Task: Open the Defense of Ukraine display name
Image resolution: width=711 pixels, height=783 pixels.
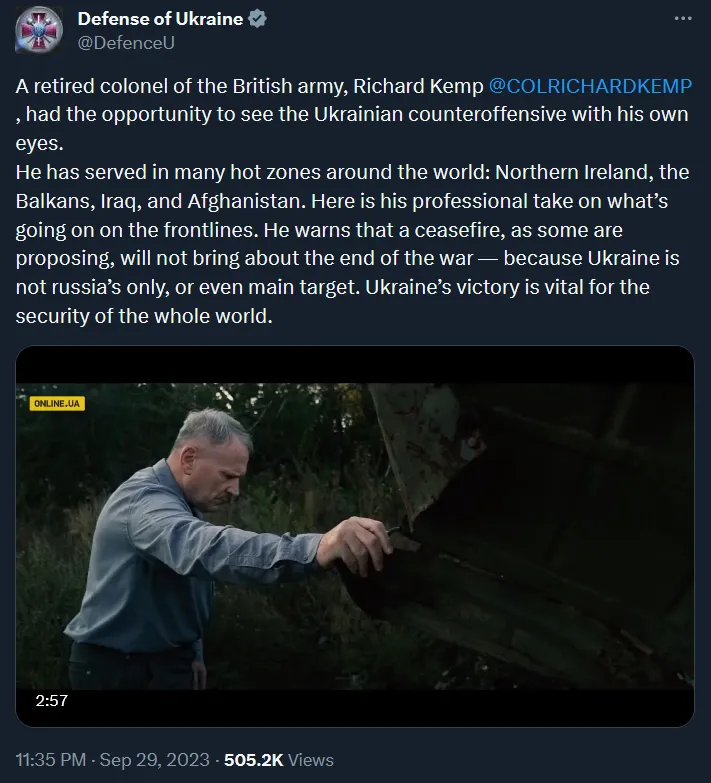Action: point(160,19)
